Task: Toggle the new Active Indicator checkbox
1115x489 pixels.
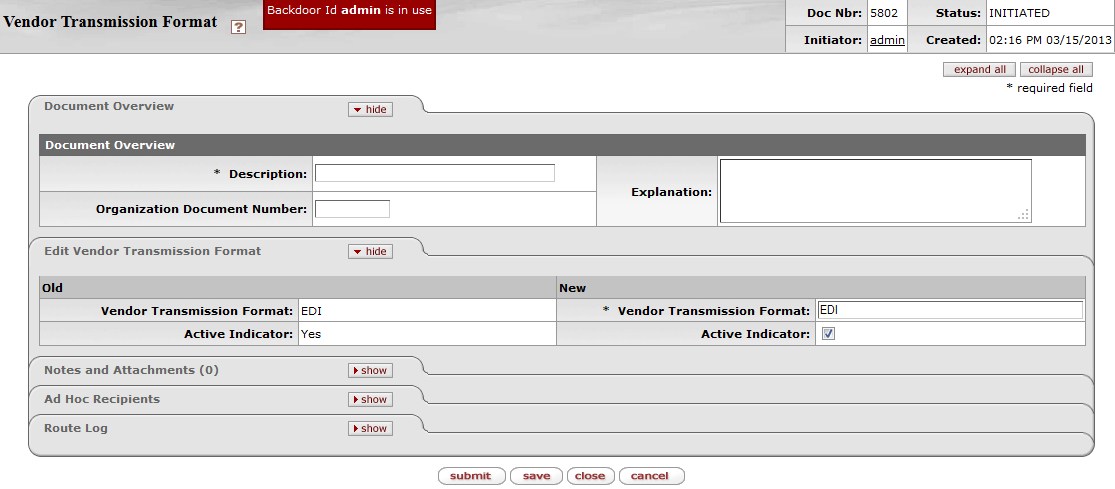Action: (x=828, y=334)
